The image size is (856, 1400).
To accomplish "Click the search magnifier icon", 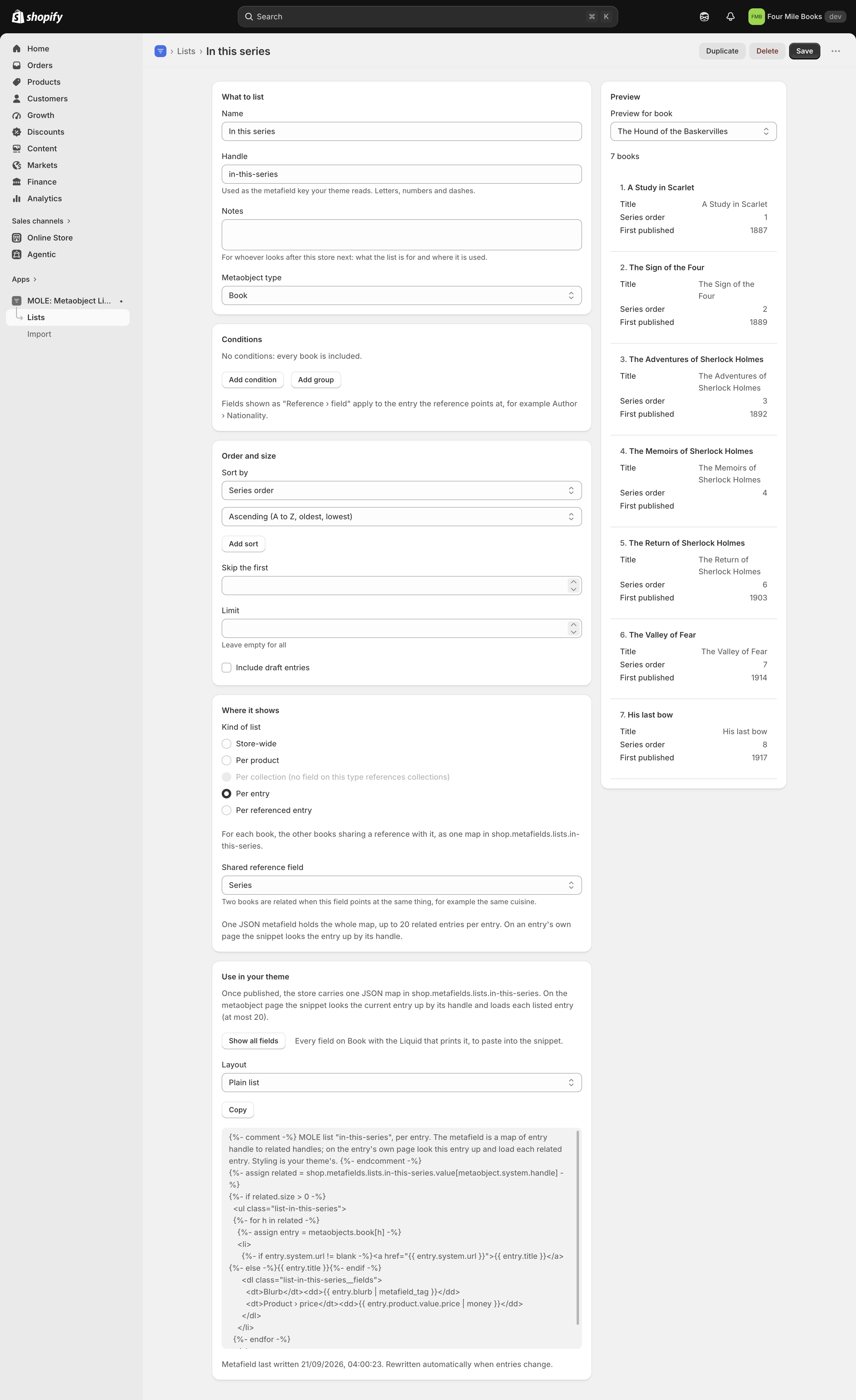I will (249, 16).
